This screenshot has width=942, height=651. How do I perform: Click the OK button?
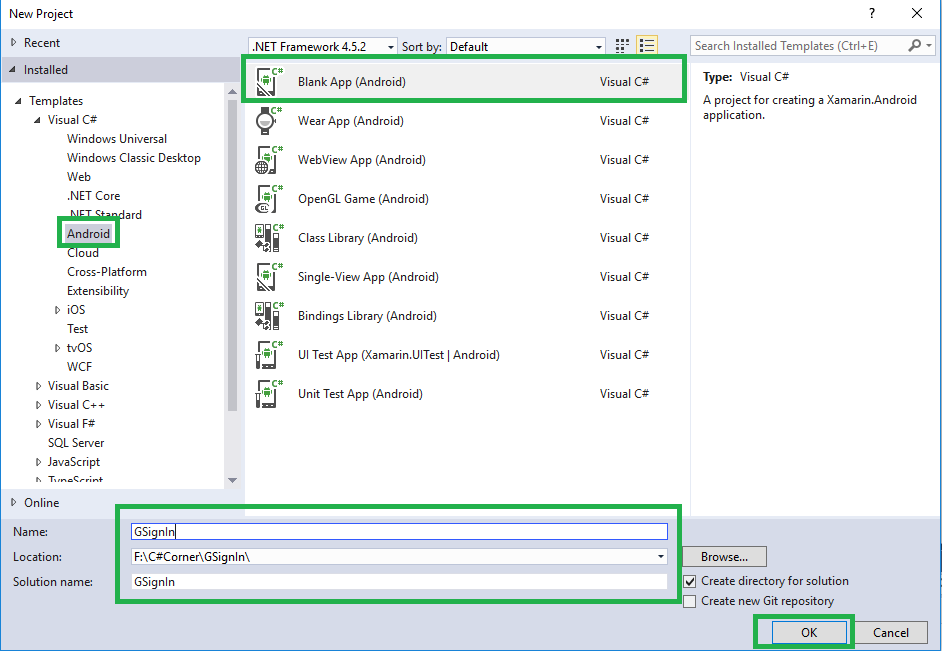click(809, 632)
